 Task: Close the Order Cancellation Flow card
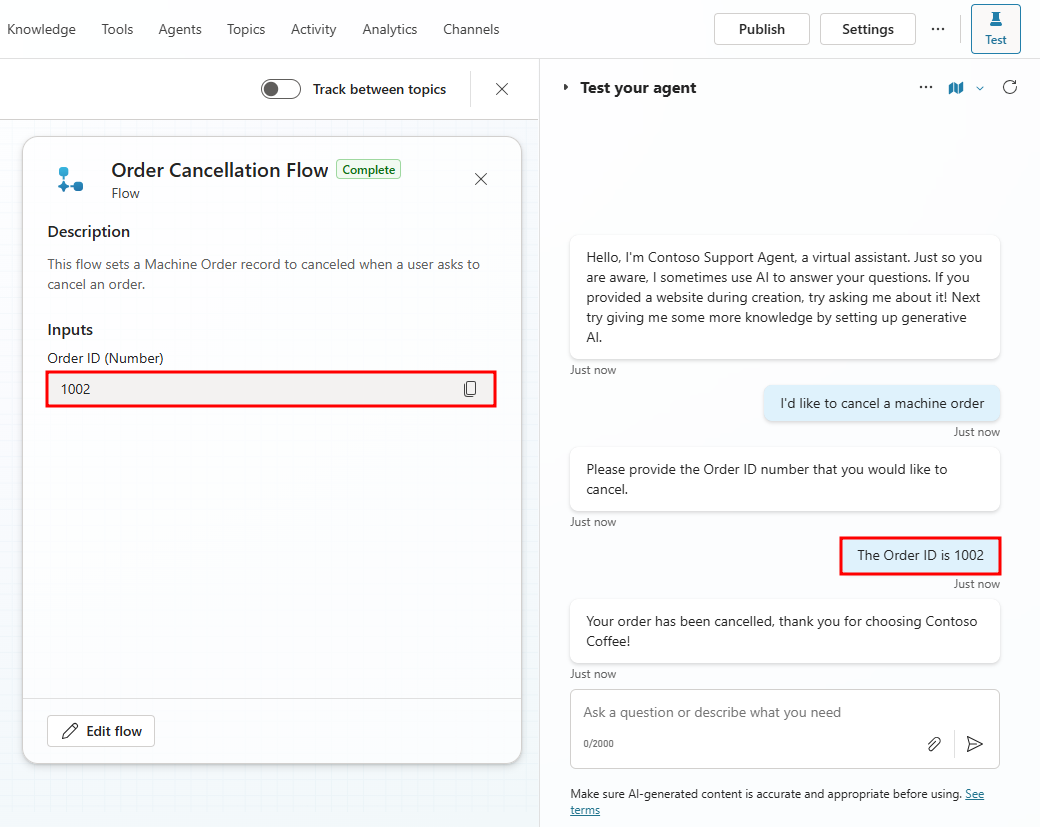click(481, 179)
